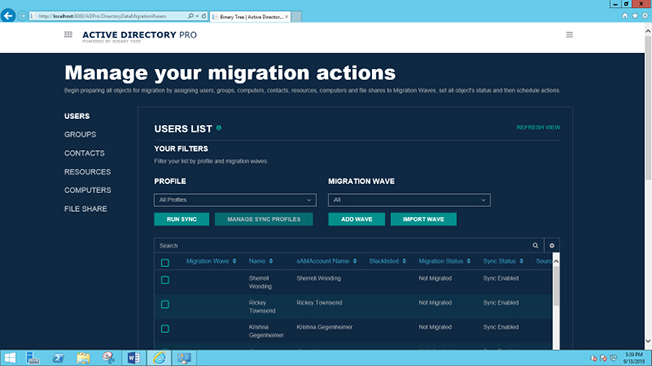This screenshot has width=652, height=366.
Task: Refresh page using address bar reload icon
Action: [204, 16]
